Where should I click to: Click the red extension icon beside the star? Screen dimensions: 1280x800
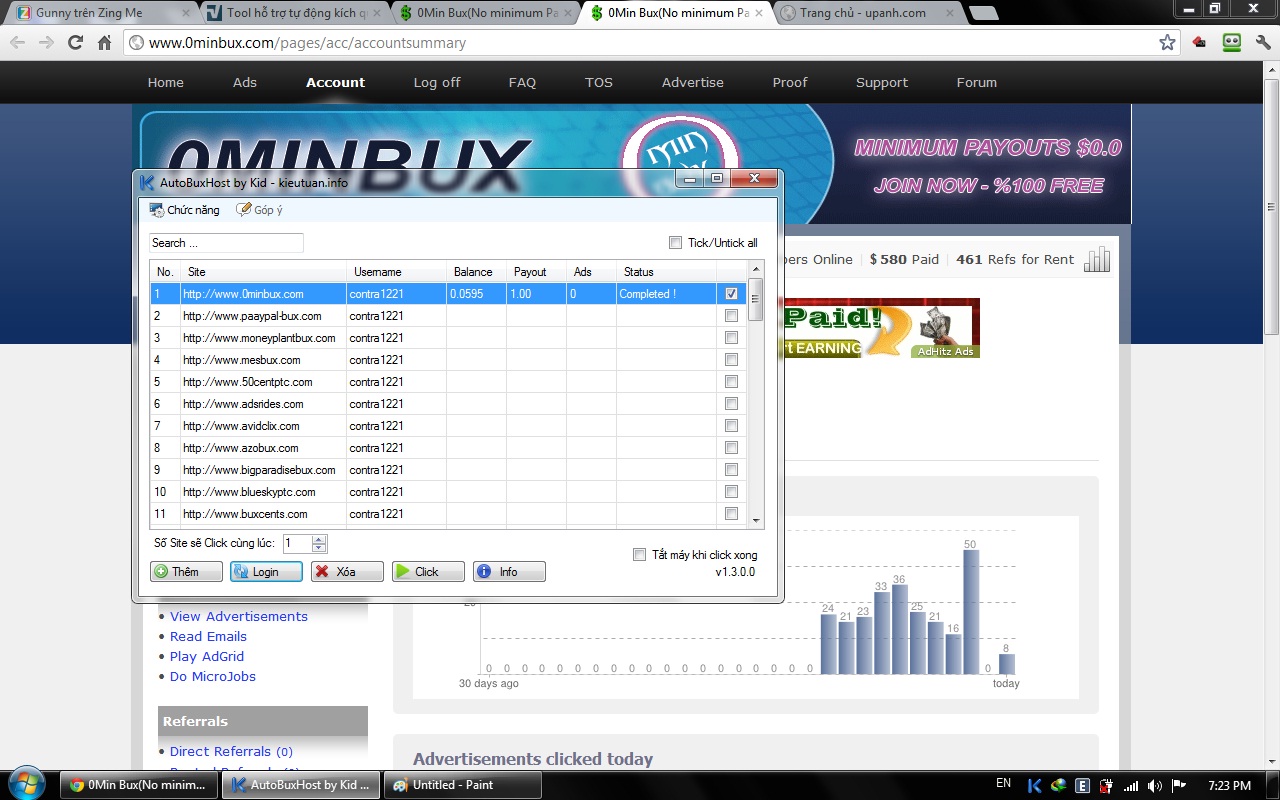1200,43
